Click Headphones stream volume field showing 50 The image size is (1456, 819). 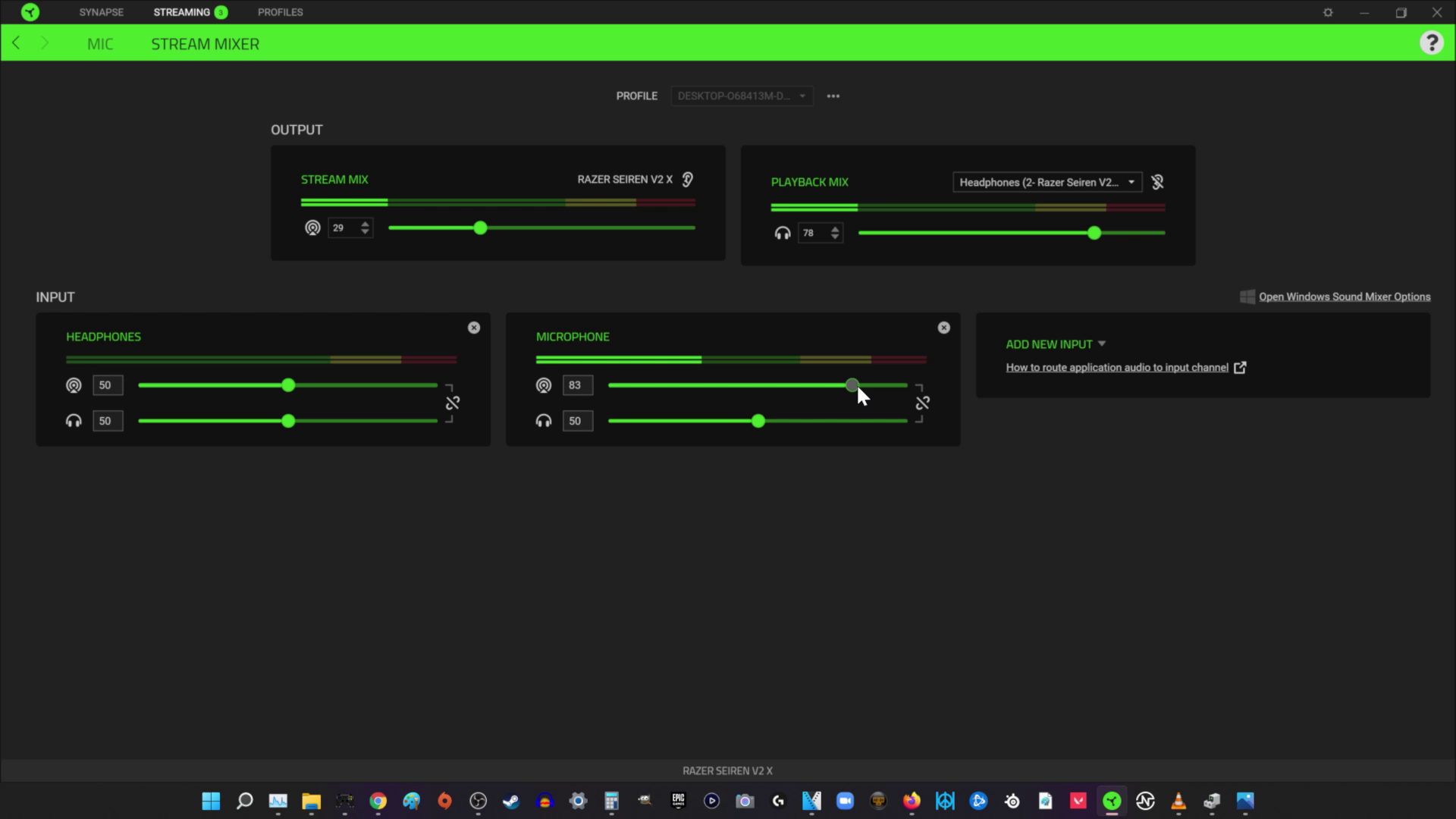pos(107,385)
